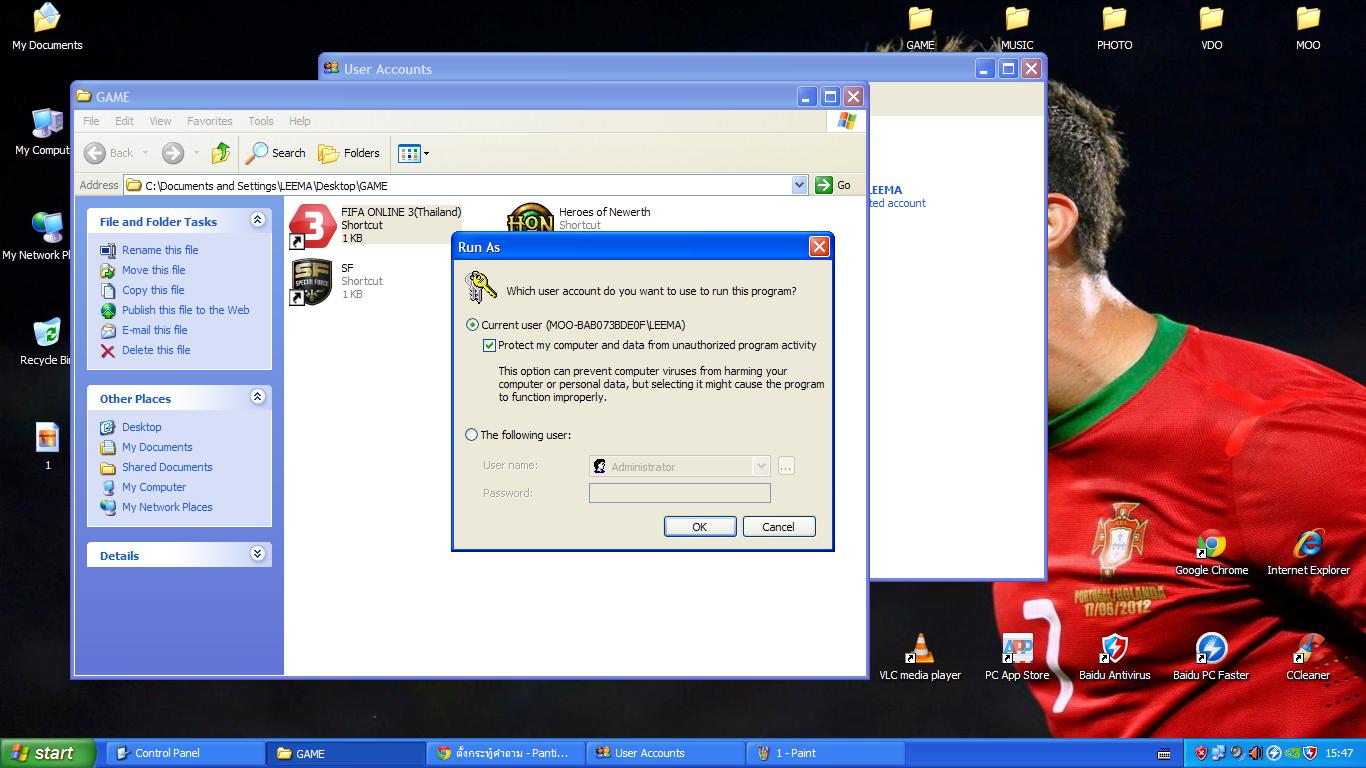Expand the Details panel section
1366x768 pixels.
257,554
